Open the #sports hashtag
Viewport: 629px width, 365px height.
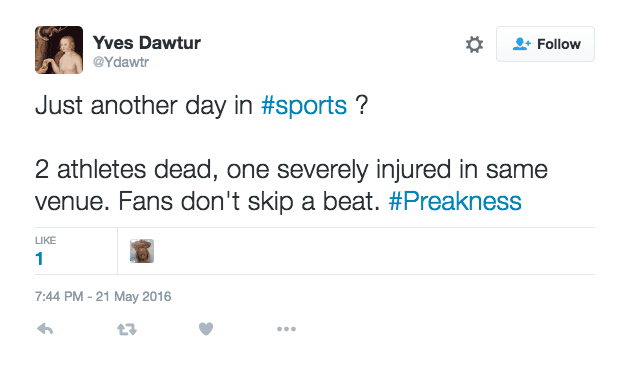tap(304, 105)
